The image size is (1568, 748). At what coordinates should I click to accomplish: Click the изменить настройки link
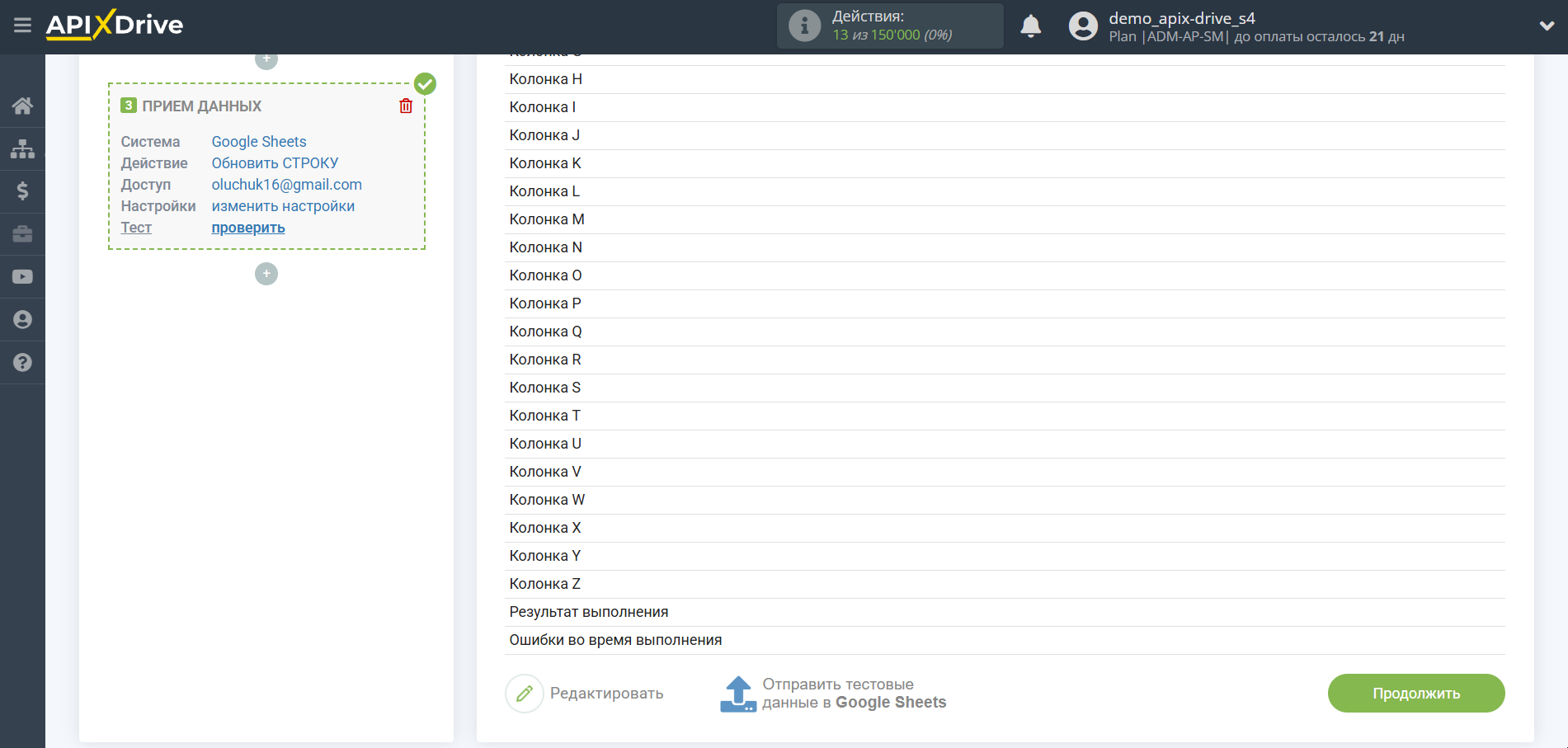pos(283,206)
